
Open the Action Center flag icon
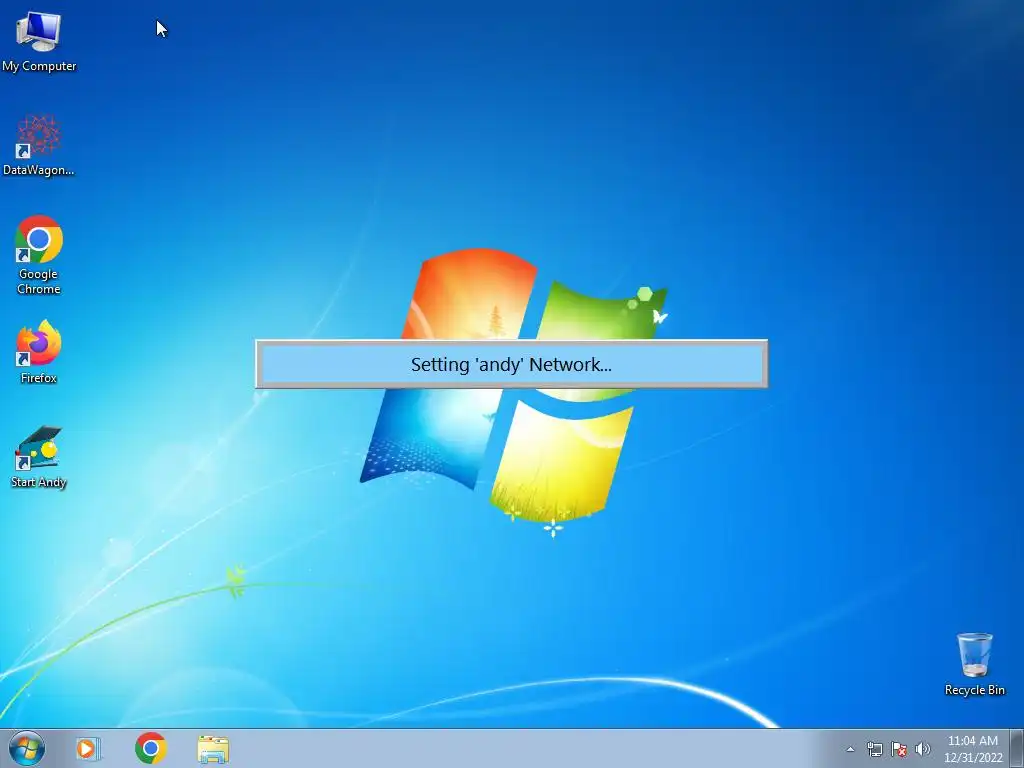[899, 749]
